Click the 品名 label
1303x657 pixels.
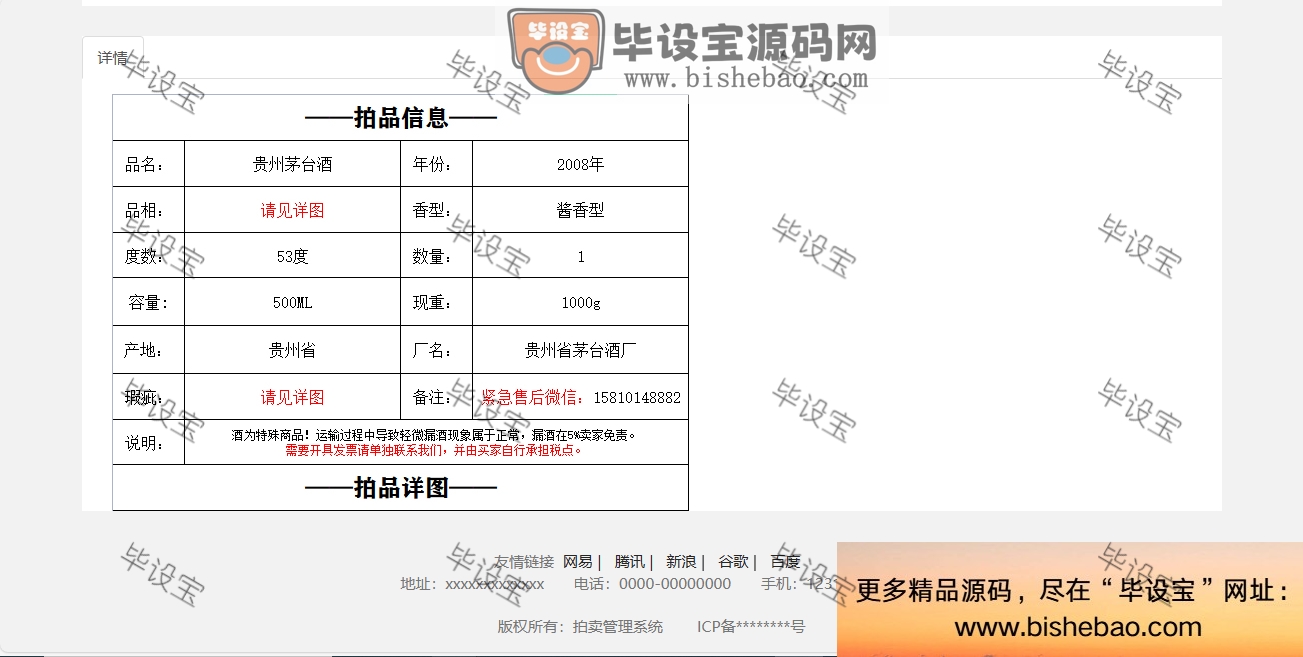pyautogui.click(x=144, y=165)
